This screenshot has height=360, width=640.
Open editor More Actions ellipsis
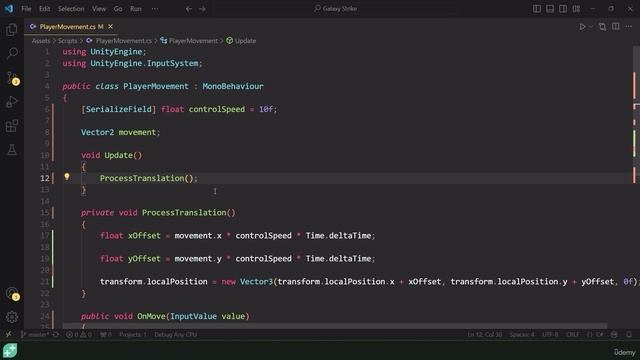point(629,27)
